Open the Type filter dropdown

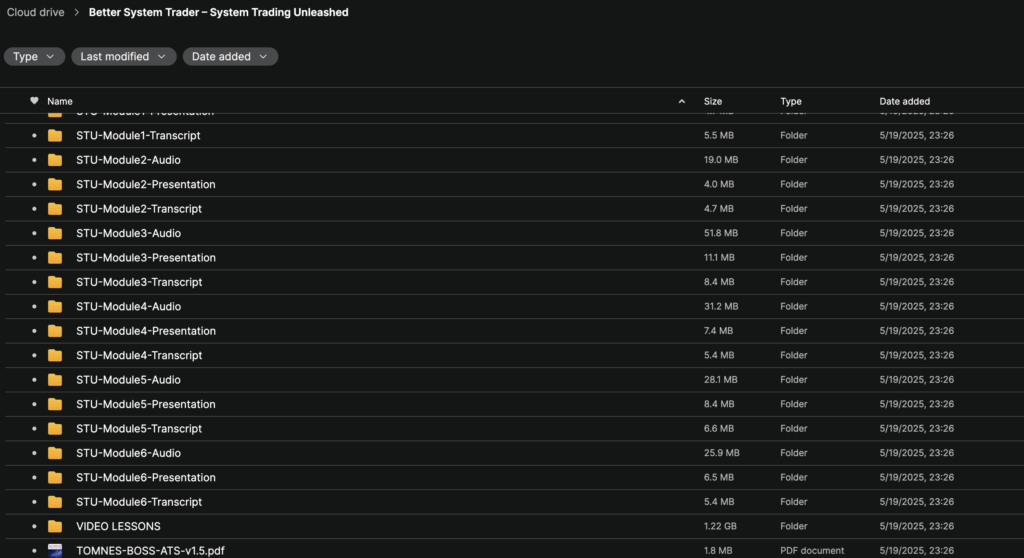(x=34, y=57)
